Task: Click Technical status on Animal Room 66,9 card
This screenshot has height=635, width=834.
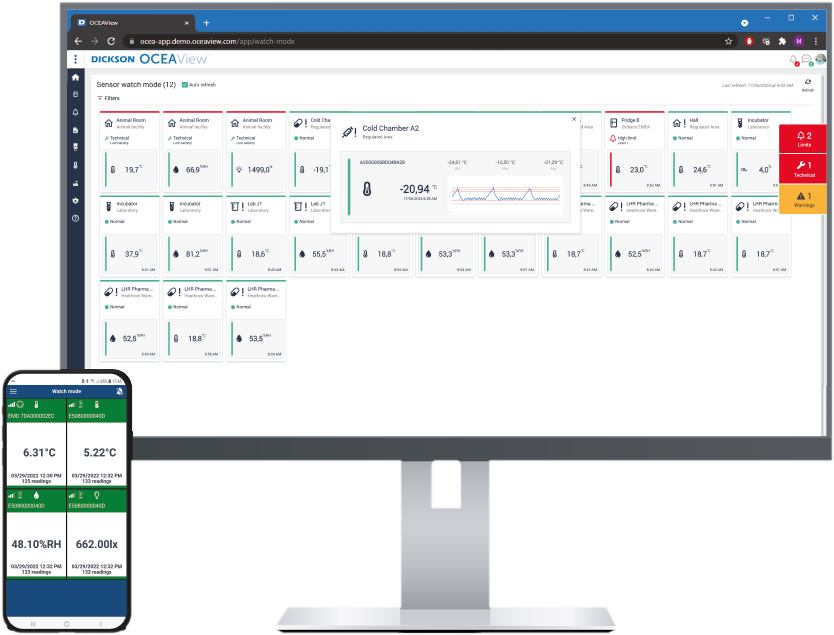Action: coord(180,138)
